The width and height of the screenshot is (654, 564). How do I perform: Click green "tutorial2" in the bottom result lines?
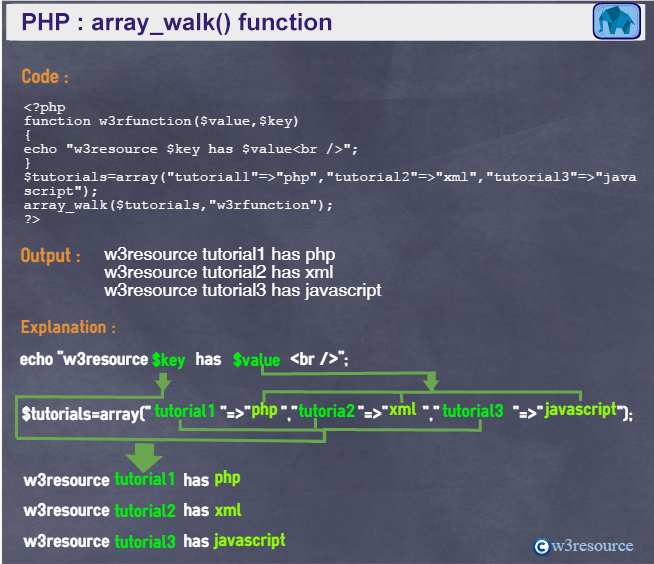click(x=145, y=511)
